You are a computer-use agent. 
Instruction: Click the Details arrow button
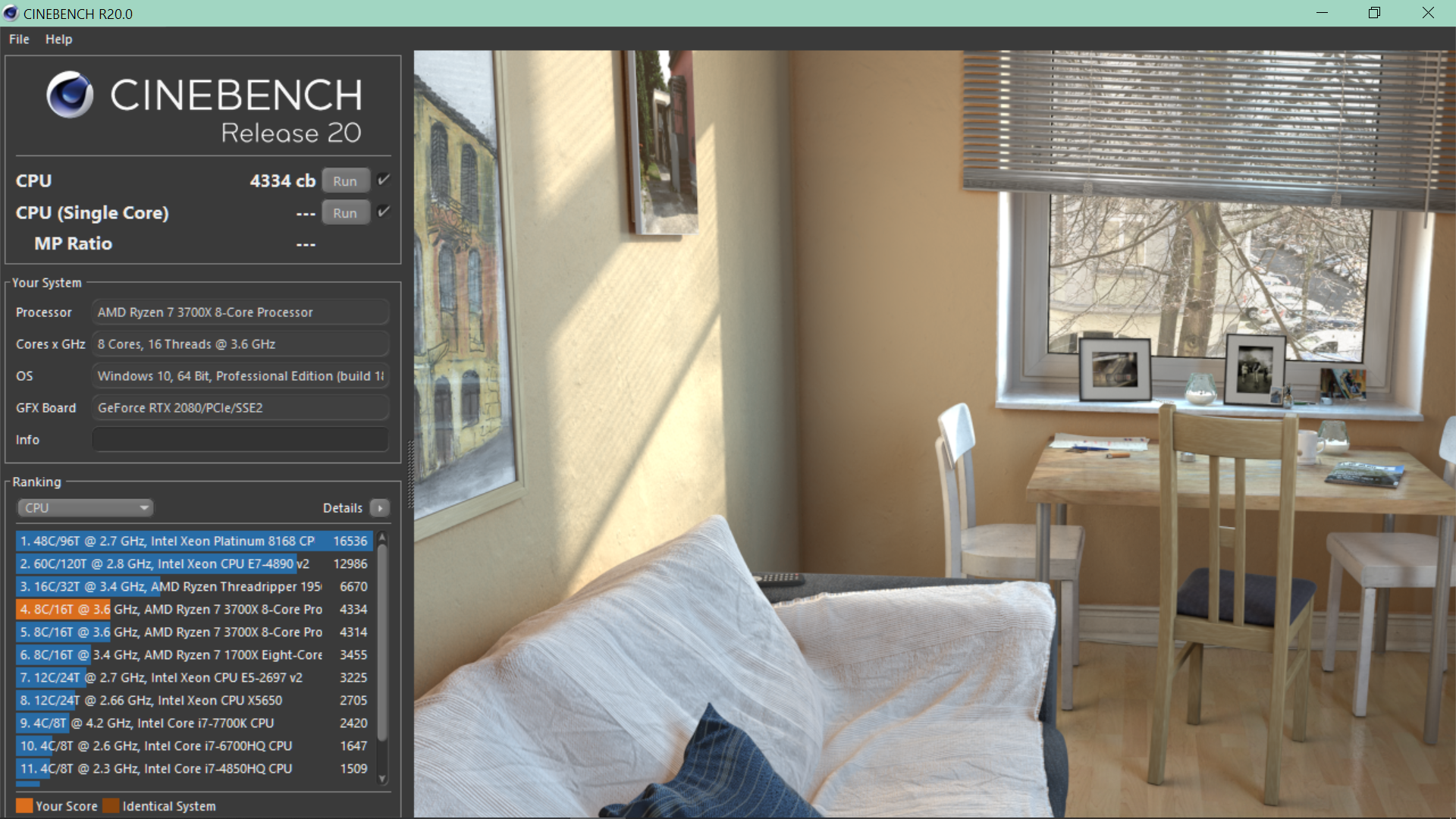pyautogui.click(x=380, y=508)
